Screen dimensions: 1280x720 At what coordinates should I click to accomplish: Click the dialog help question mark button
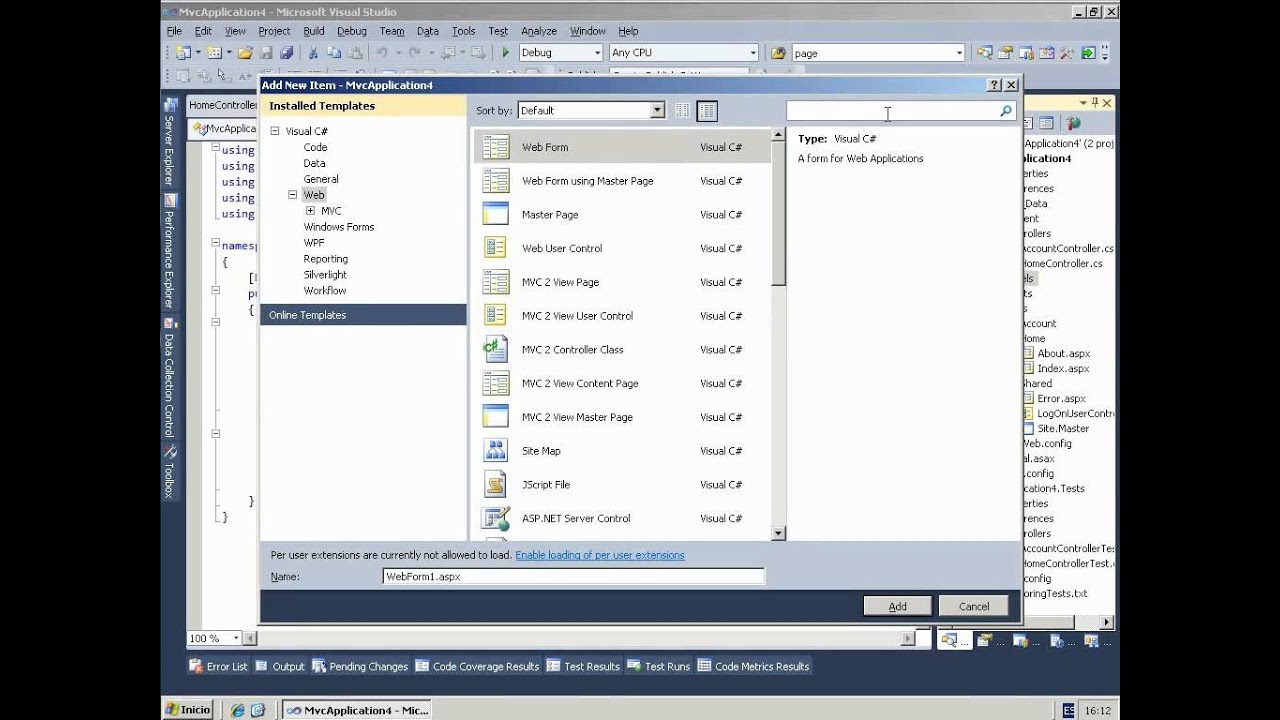pos(995,85)
